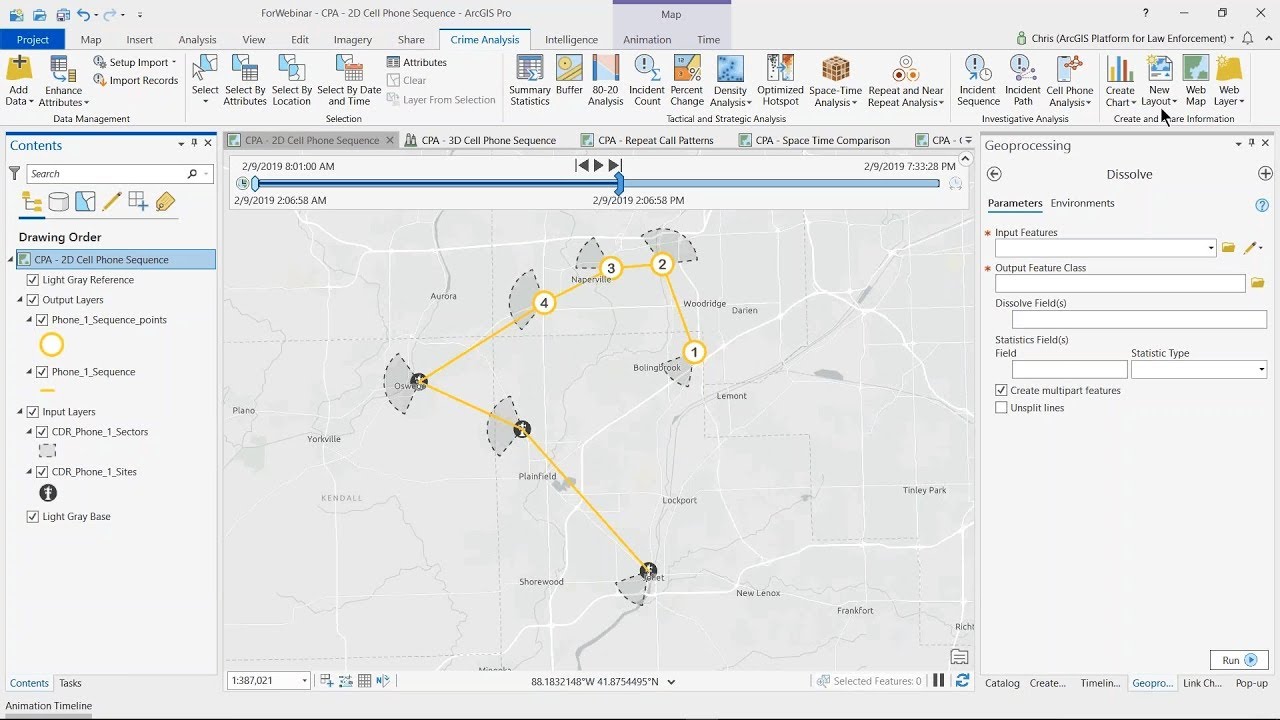Hide the Light Gray Base layer
This screenshot has height=720, width=1280.
click(33, 517)
